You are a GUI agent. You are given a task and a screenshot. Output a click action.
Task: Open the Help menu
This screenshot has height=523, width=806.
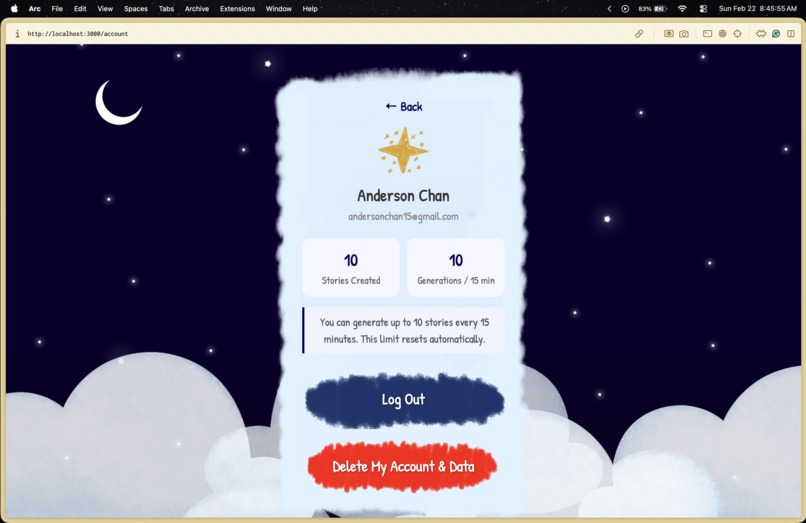click(310, 9)
